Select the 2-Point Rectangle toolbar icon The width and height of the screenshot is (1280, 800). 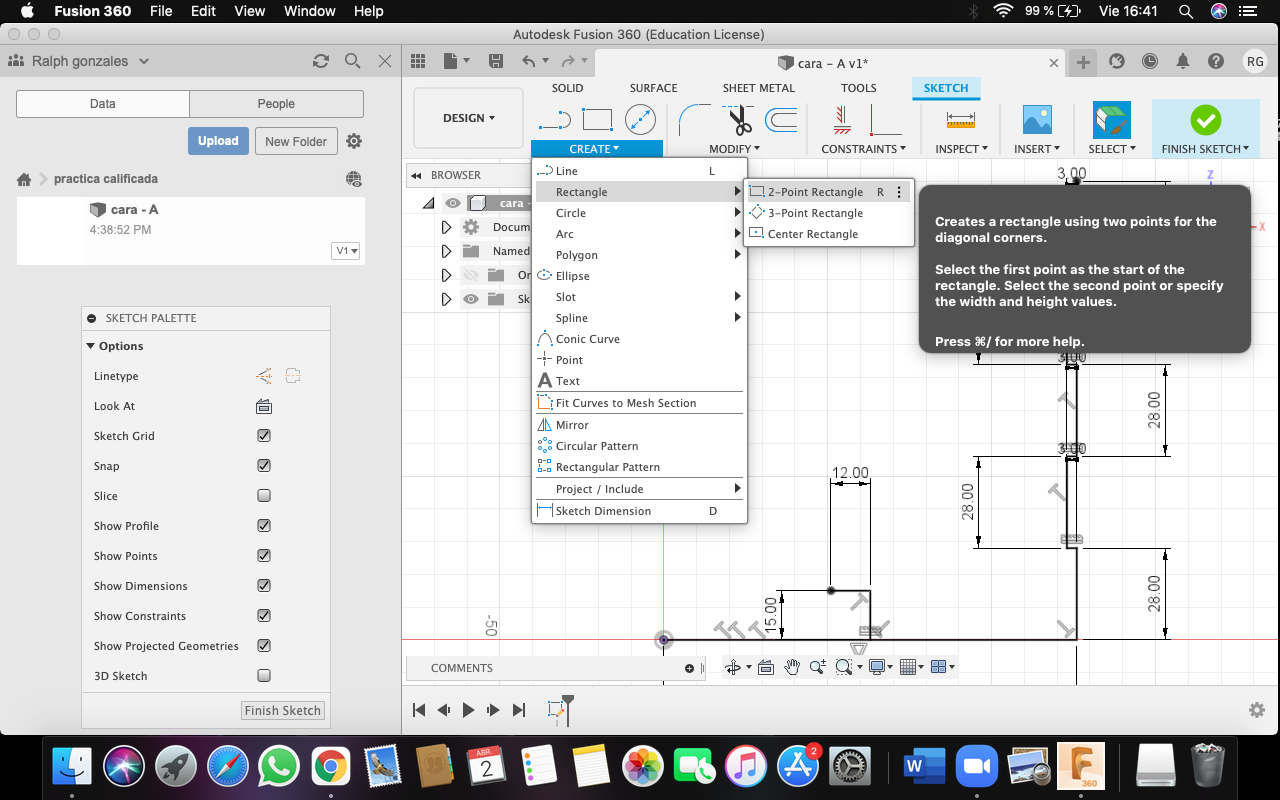(x=597, y=120)
